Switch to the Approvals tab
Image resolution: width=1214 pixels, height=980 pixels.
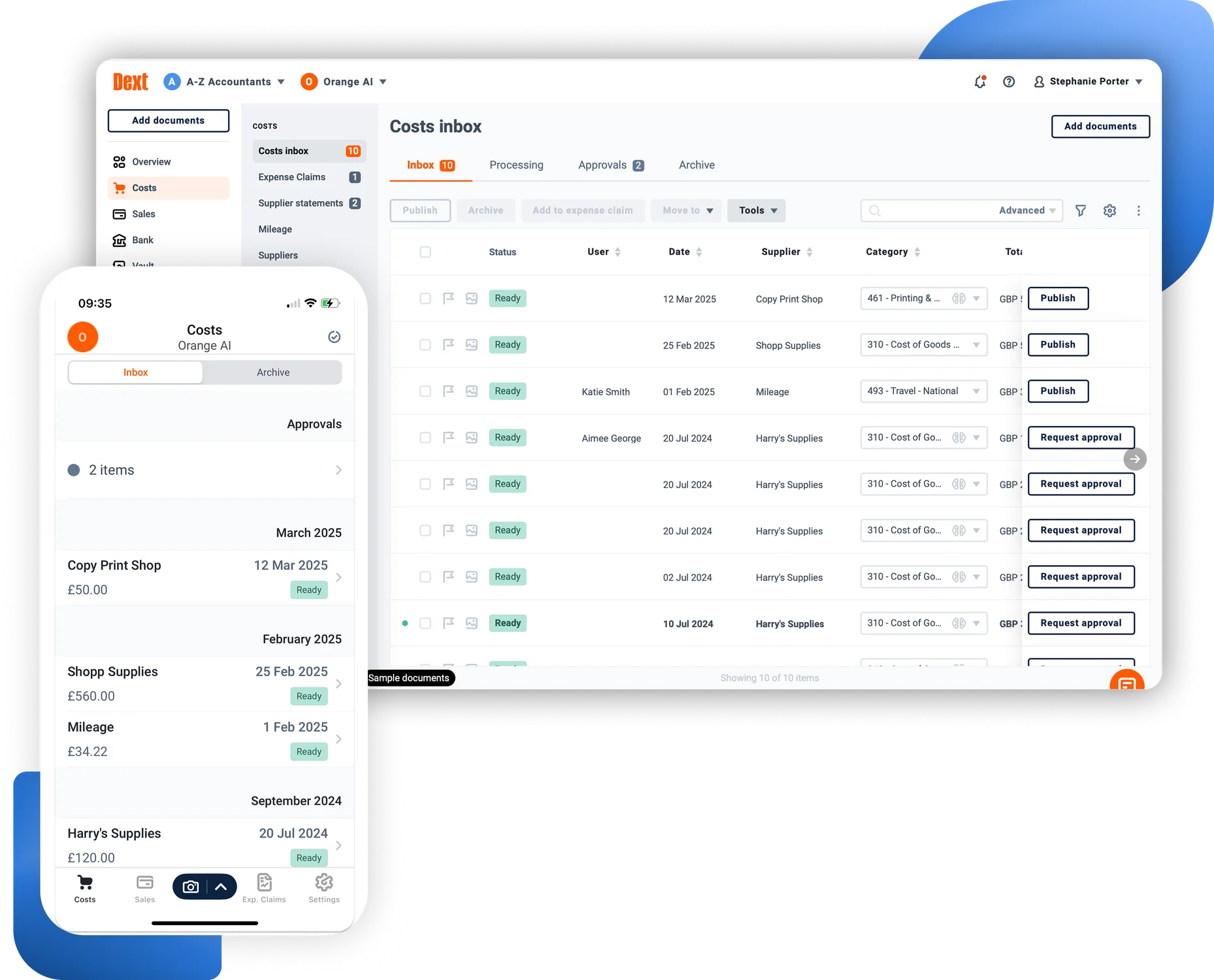[611, 165]
